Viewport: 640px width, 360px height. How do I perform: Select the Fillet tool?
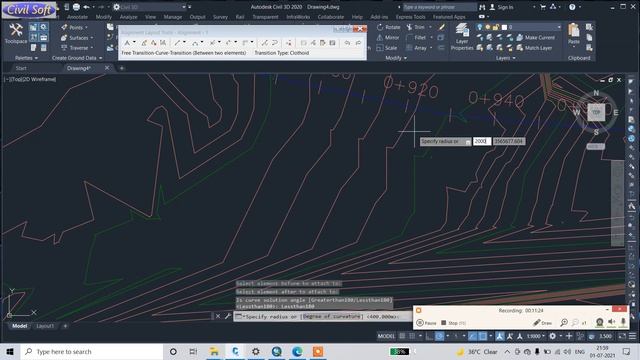[416, 38]
